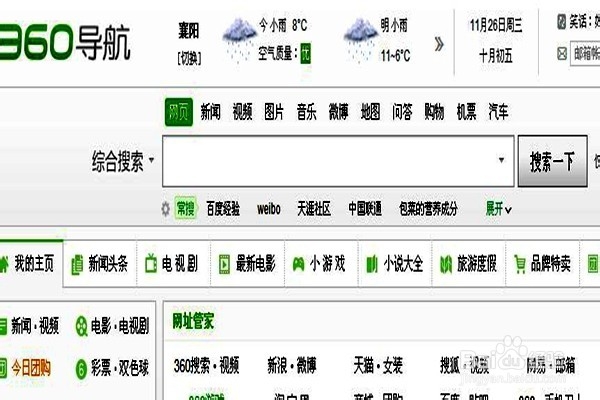The height and width of the screenshot is (400, 600).
Task: Click the 搜索一下 button
Action: (553, 161)
